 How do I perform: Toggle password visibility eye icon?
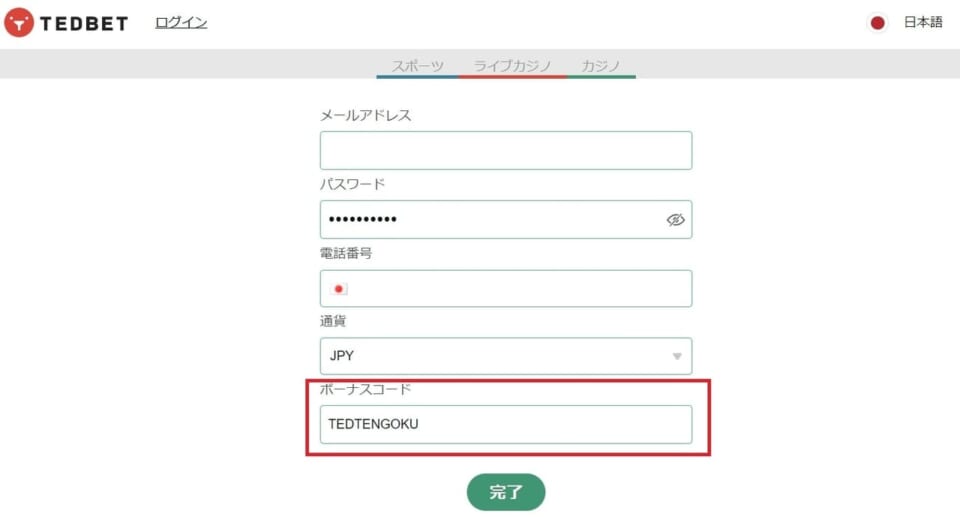click(675, 219)
